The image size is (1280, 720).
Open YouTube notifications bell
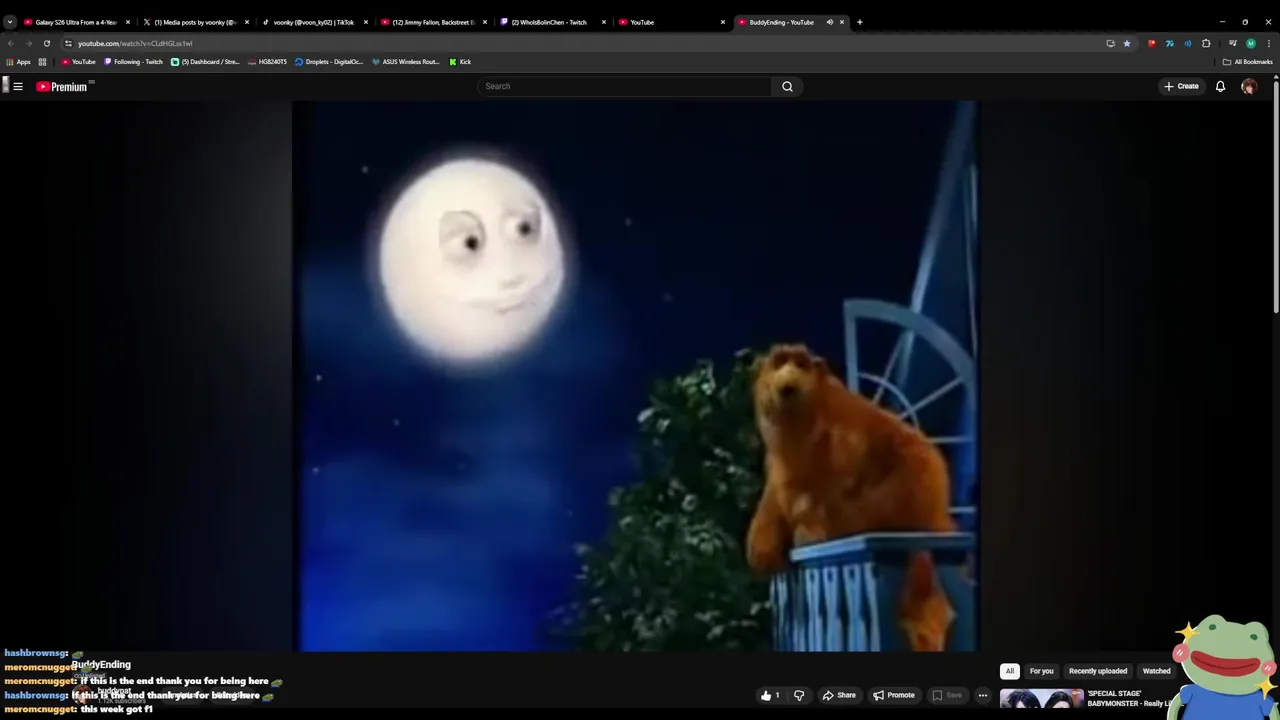[x=1220, y=86]
